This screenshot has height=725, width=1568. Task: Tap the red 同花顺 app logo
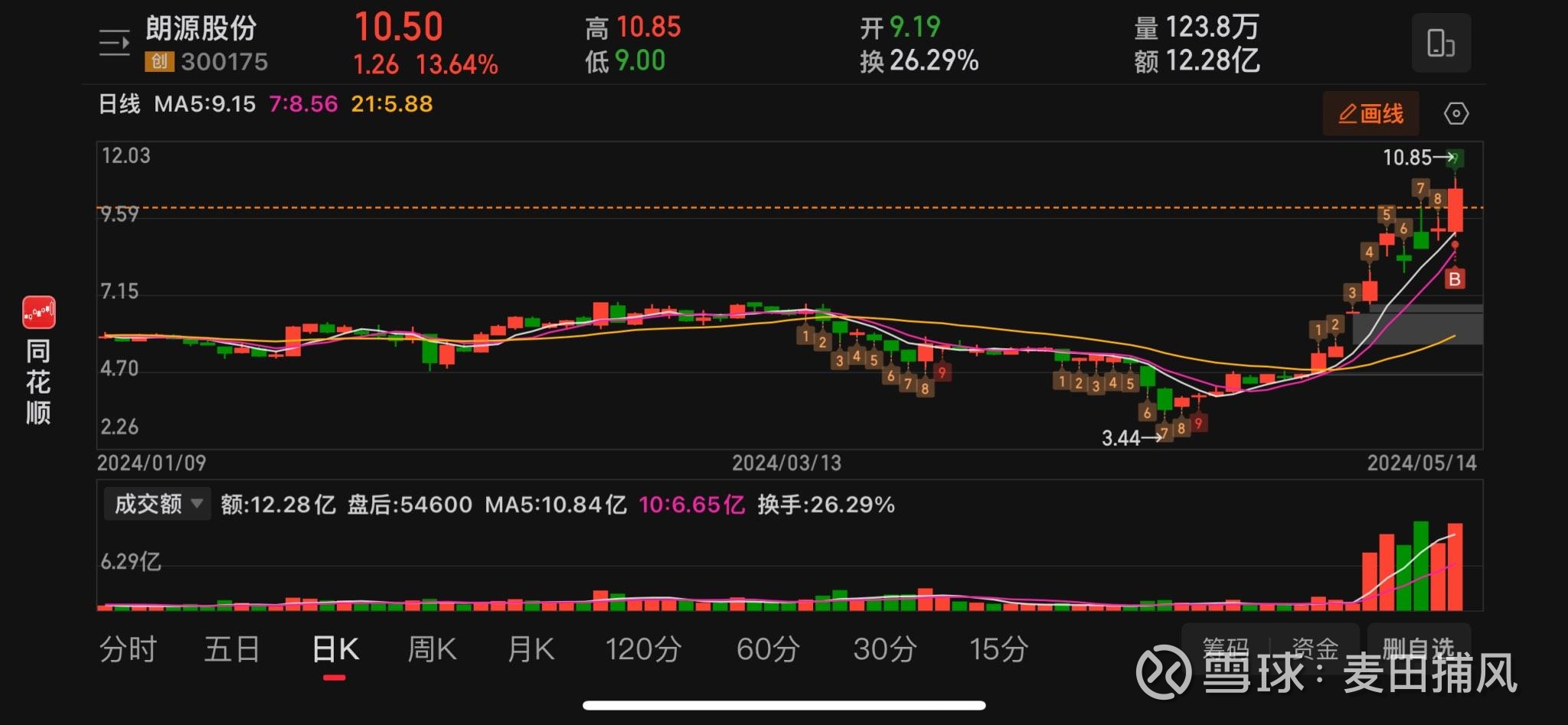(39, 313)
